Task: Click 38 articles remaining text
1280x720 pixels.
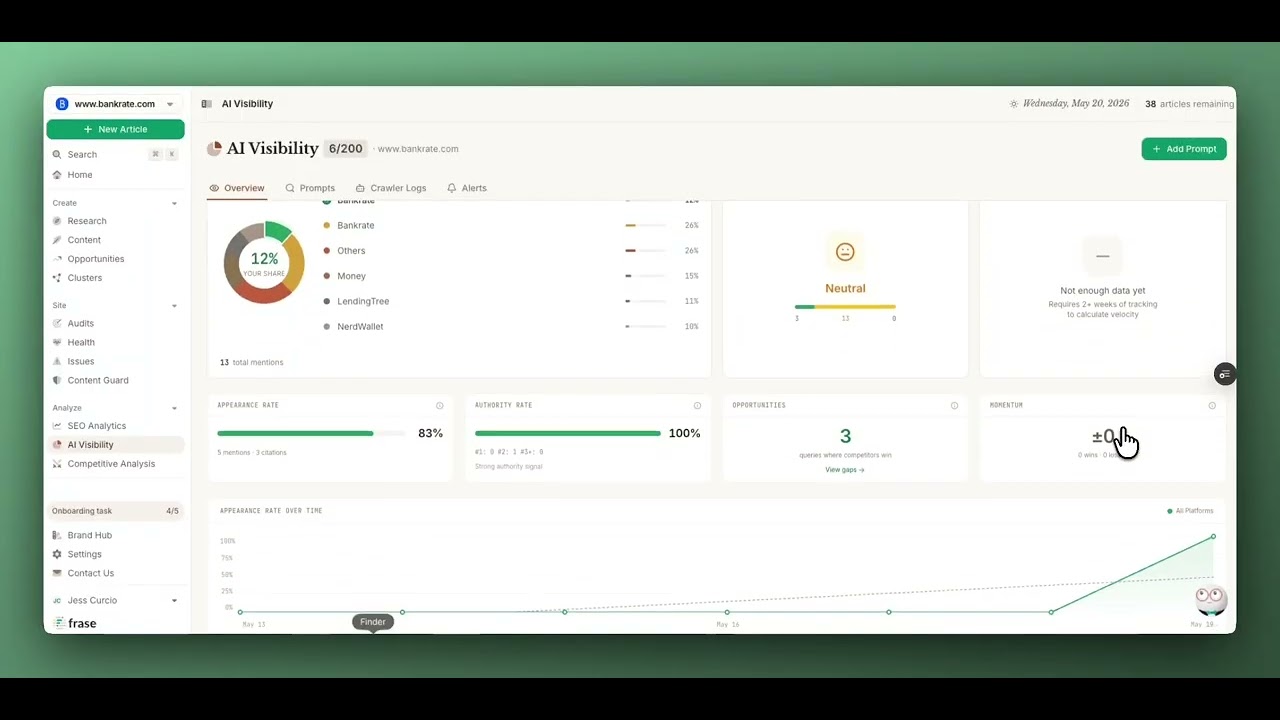Action: [x=1189, y=104]
